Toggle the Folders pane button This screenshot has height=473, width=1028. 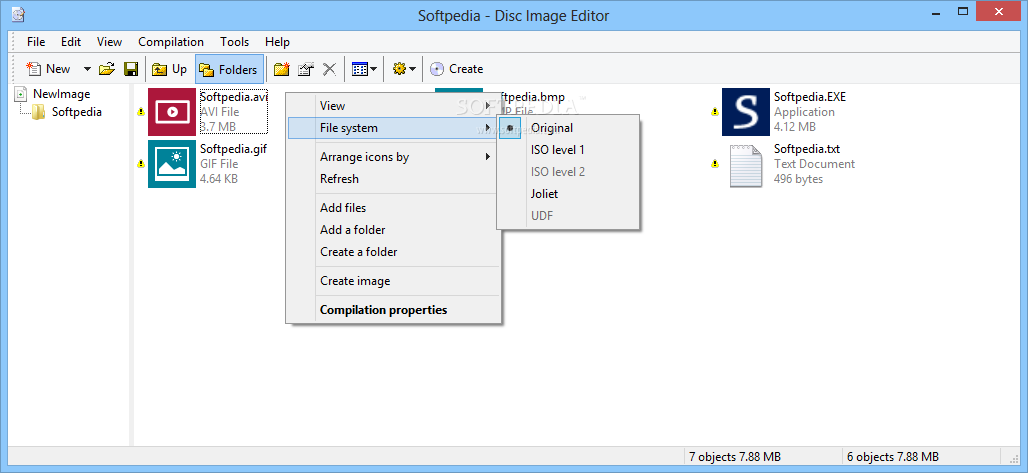coord(229,69)
